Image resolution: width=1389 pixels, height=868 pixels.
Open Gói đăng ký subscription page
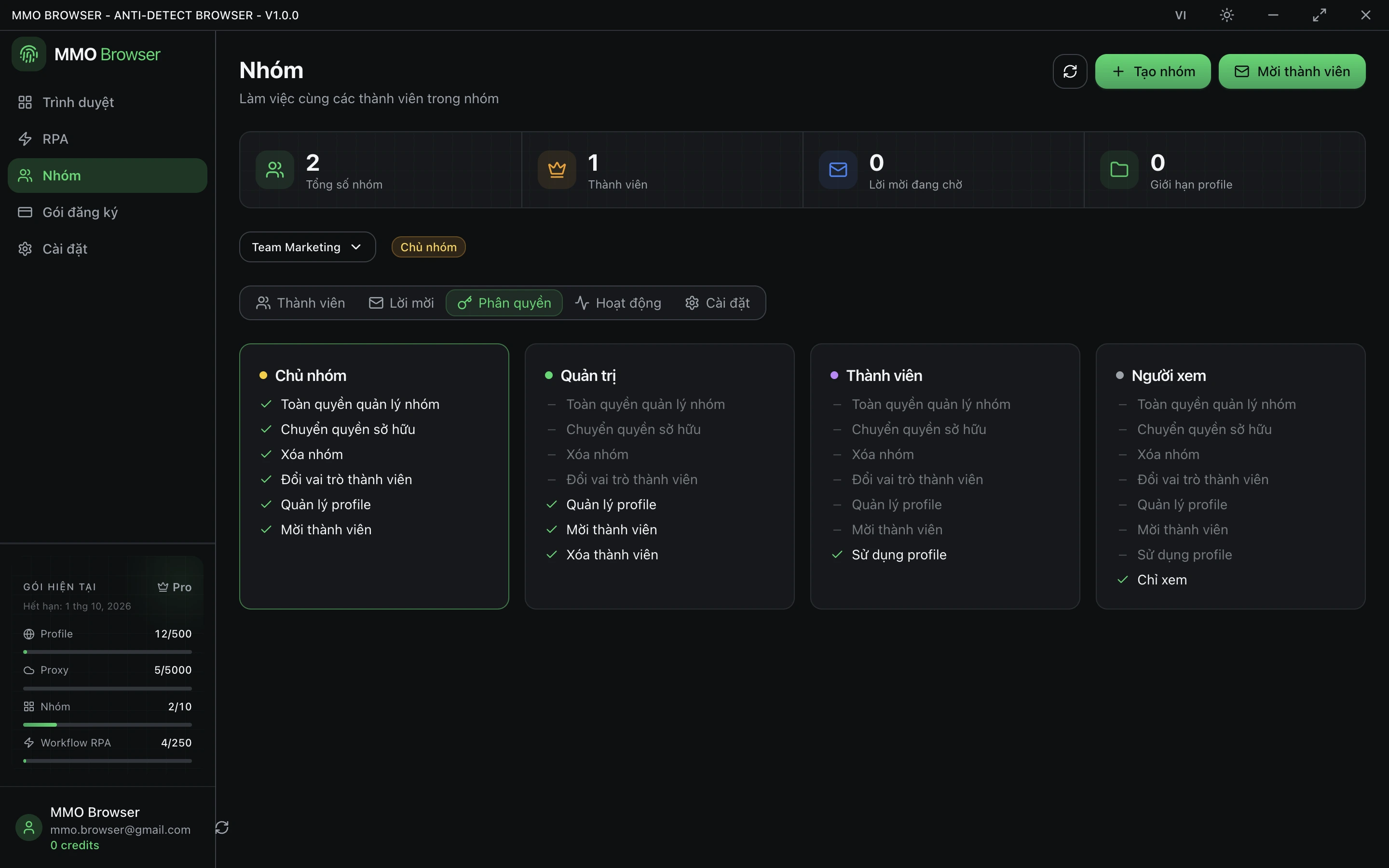coord(108,212)
